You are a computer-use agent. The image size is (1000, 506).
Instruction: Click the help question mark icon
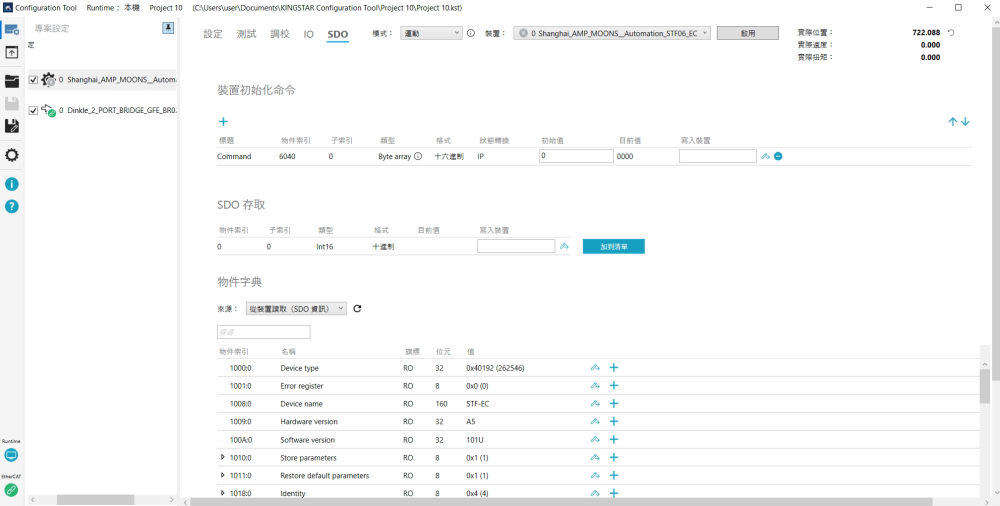[x=12, y=206]
